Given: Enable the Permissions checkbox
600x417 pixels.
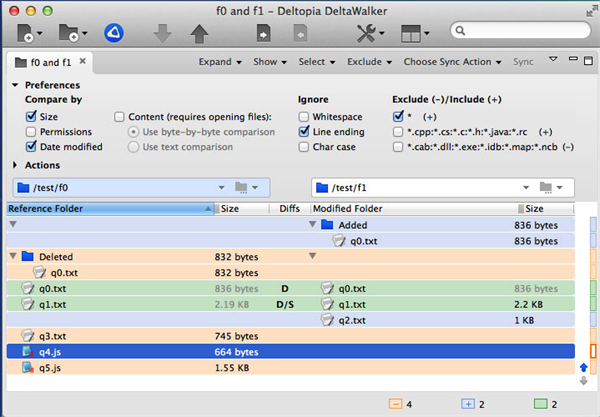Looking at the screenshot, I should (x=31, y=132).
